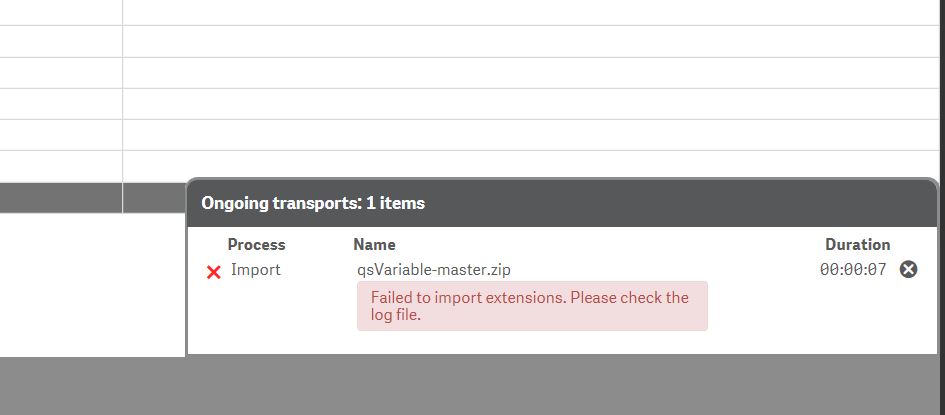This screenshot has width=945, height=415.
Task: Dismiss the qsVariable-master.zip transport item
Action: click(908, 269)
